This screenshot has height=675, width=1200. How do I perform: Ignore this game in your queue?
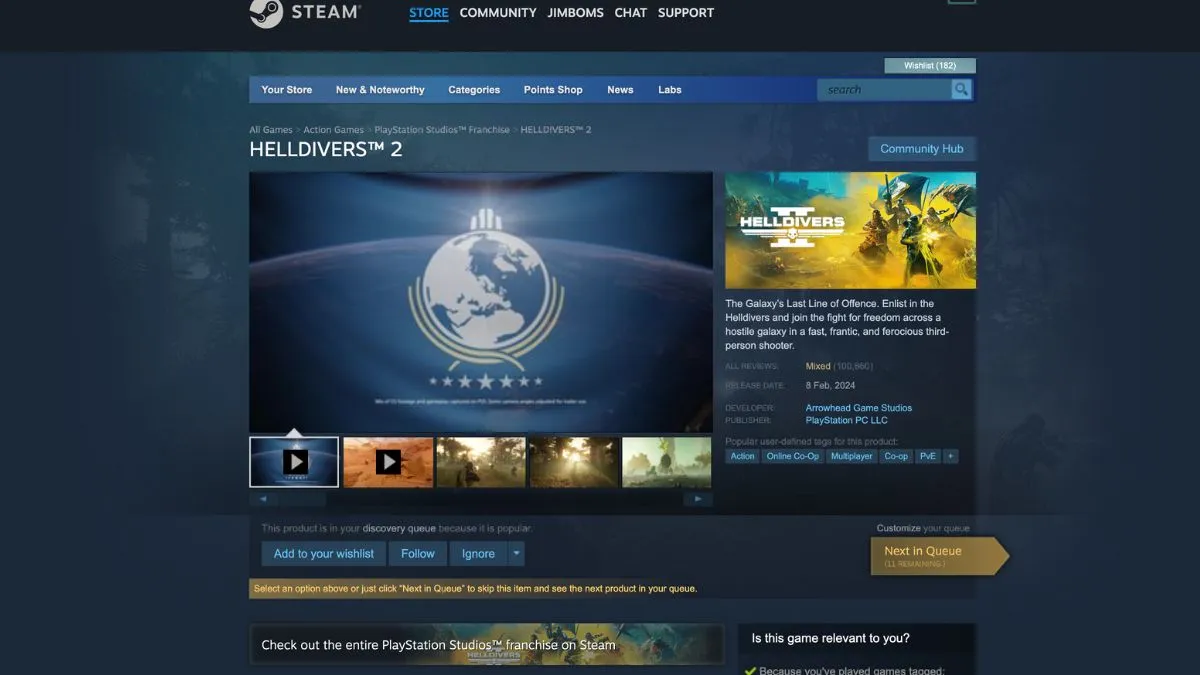click(x=477, y=553)
